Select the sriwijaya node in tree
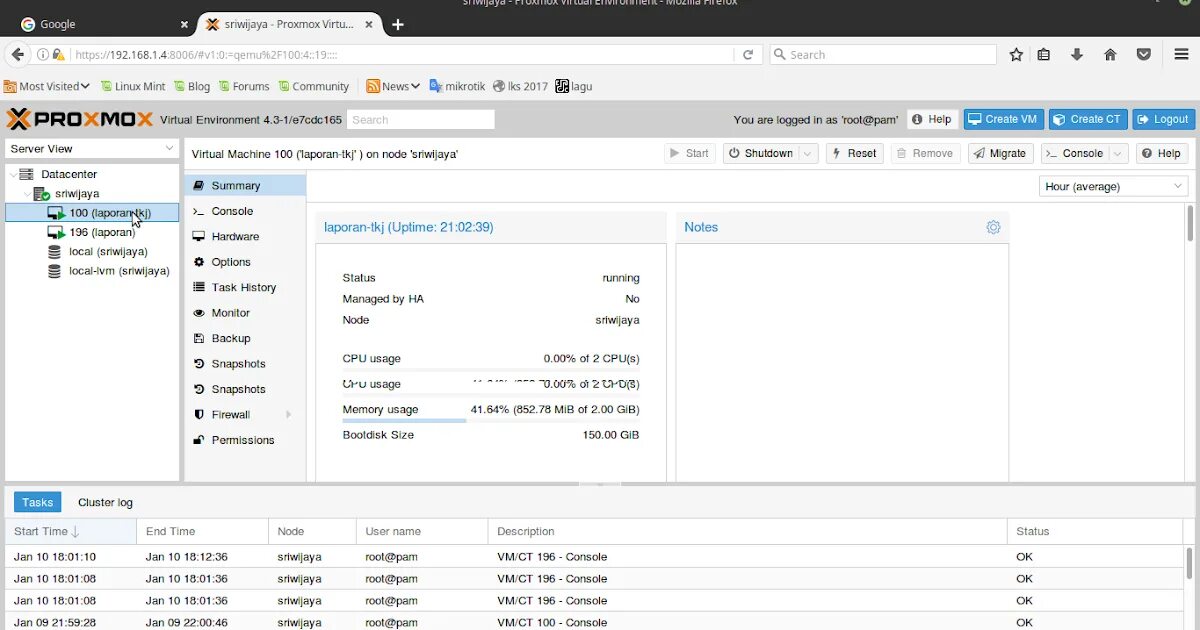The image size is (1200, 630). [77, 193]
